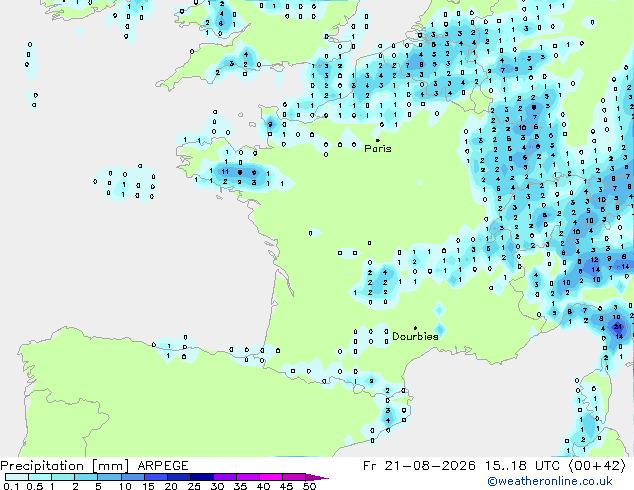Select the Dourbies location dot marker

[415, 328]
